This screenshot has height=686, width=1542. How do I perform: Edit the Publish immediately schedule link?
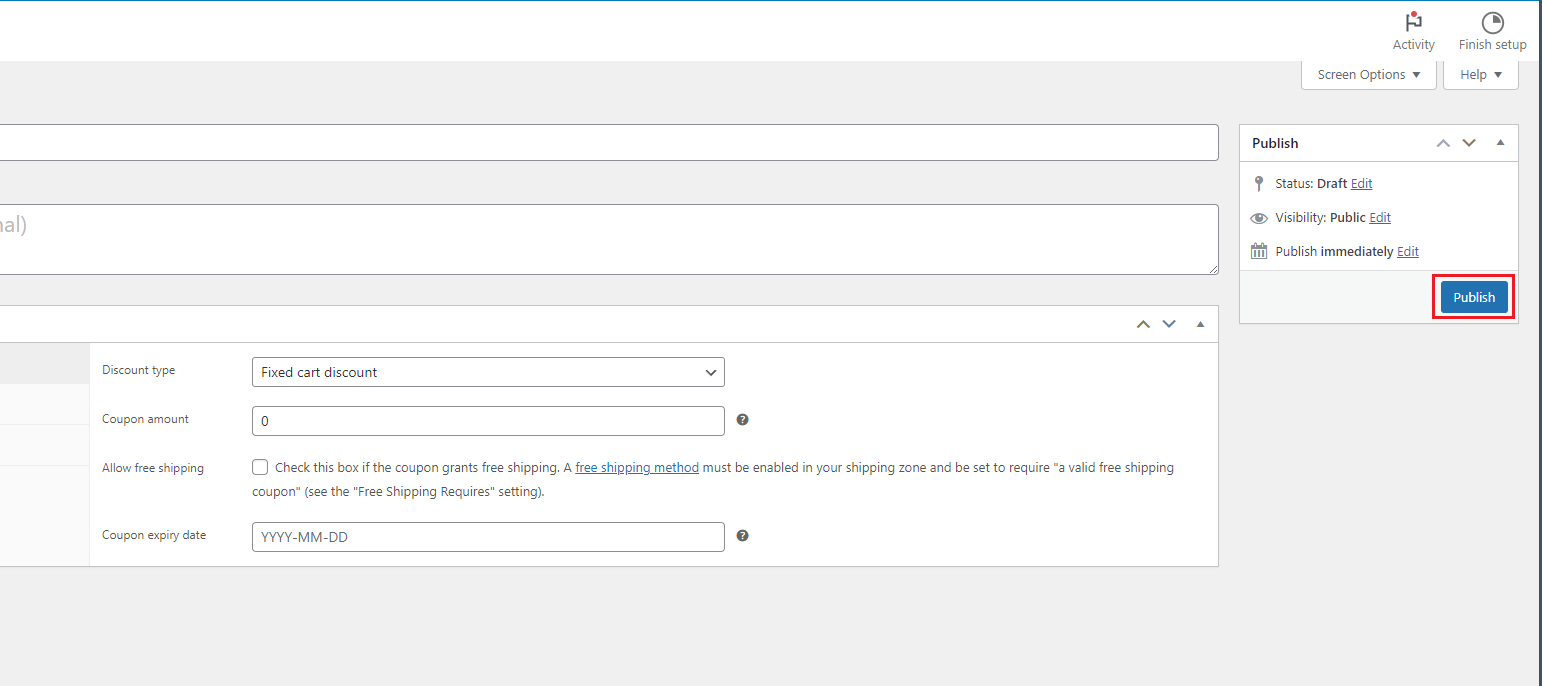point(1408,252)
